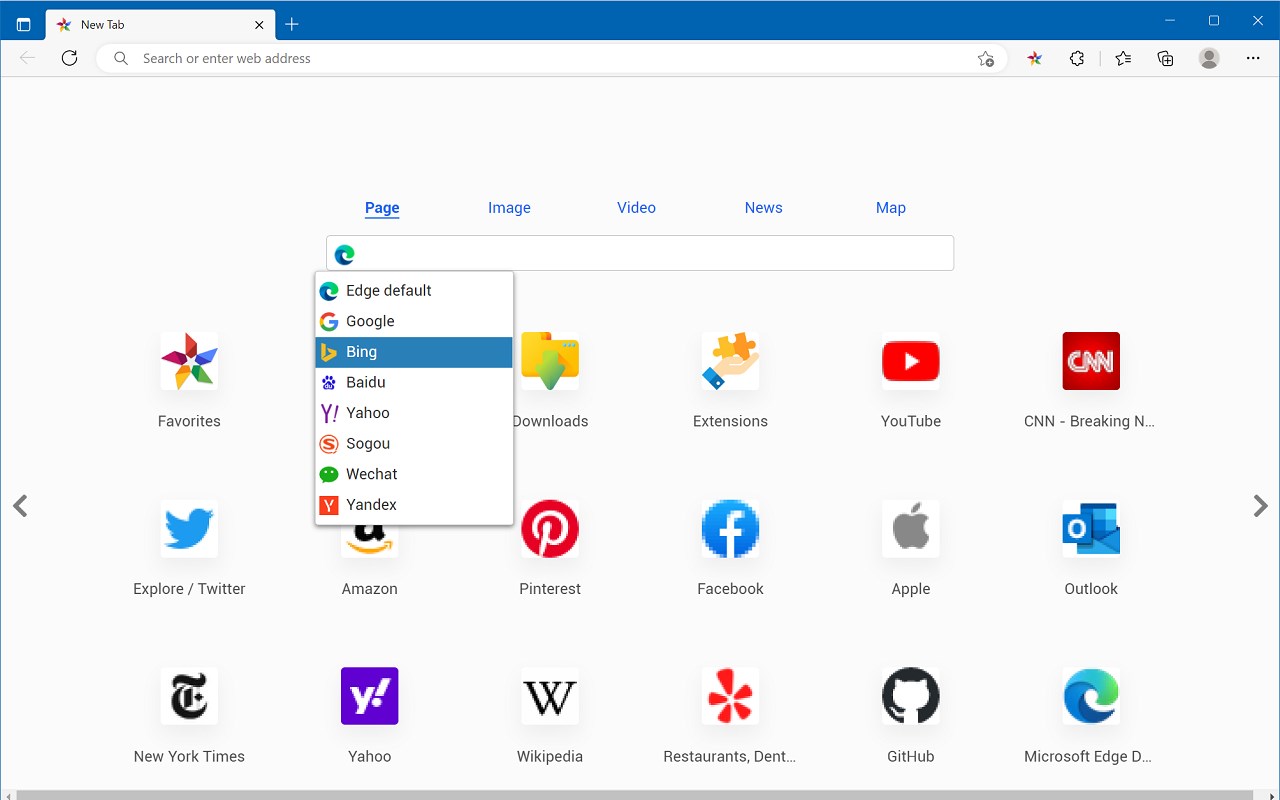Select Google from engine list

(x=414, y=321)
